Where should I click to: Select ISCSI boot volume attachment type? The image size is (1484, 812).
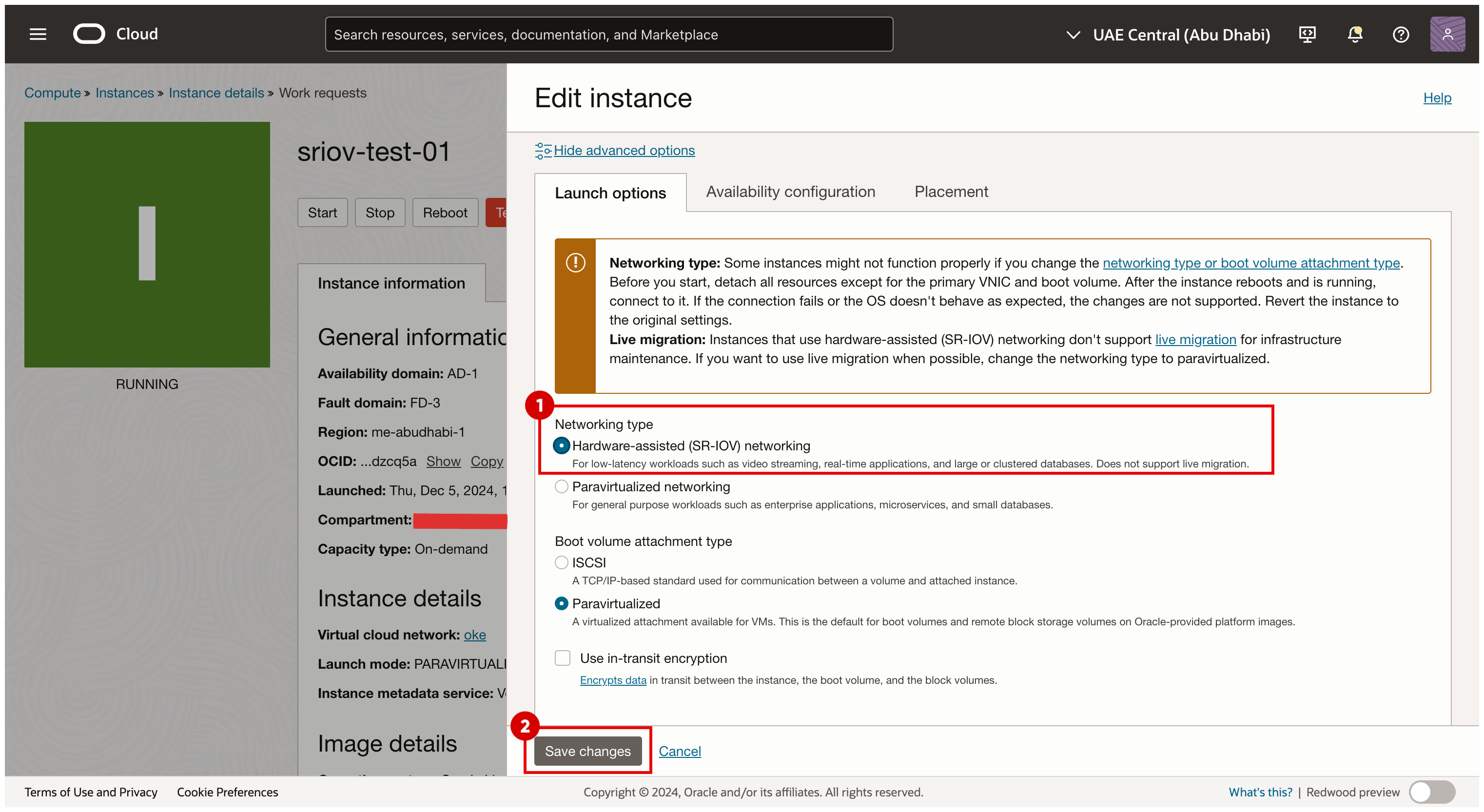point(561,562)
